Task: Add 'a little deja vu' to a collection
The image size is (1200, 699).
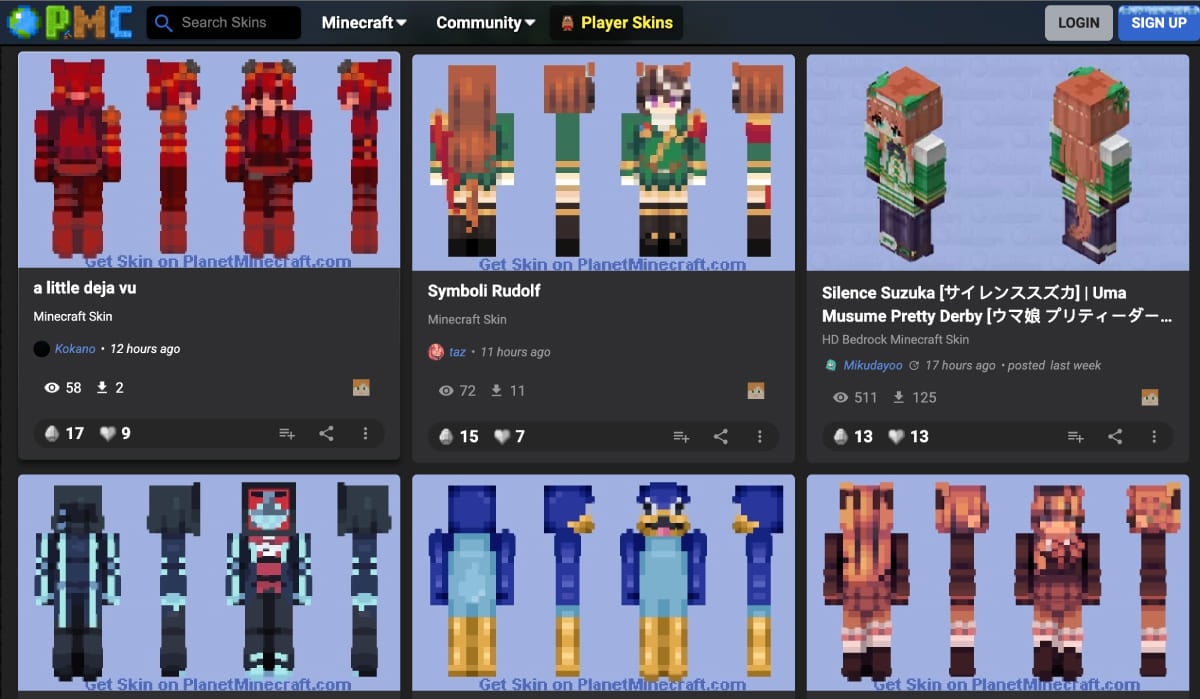Action: coord(287,433)
